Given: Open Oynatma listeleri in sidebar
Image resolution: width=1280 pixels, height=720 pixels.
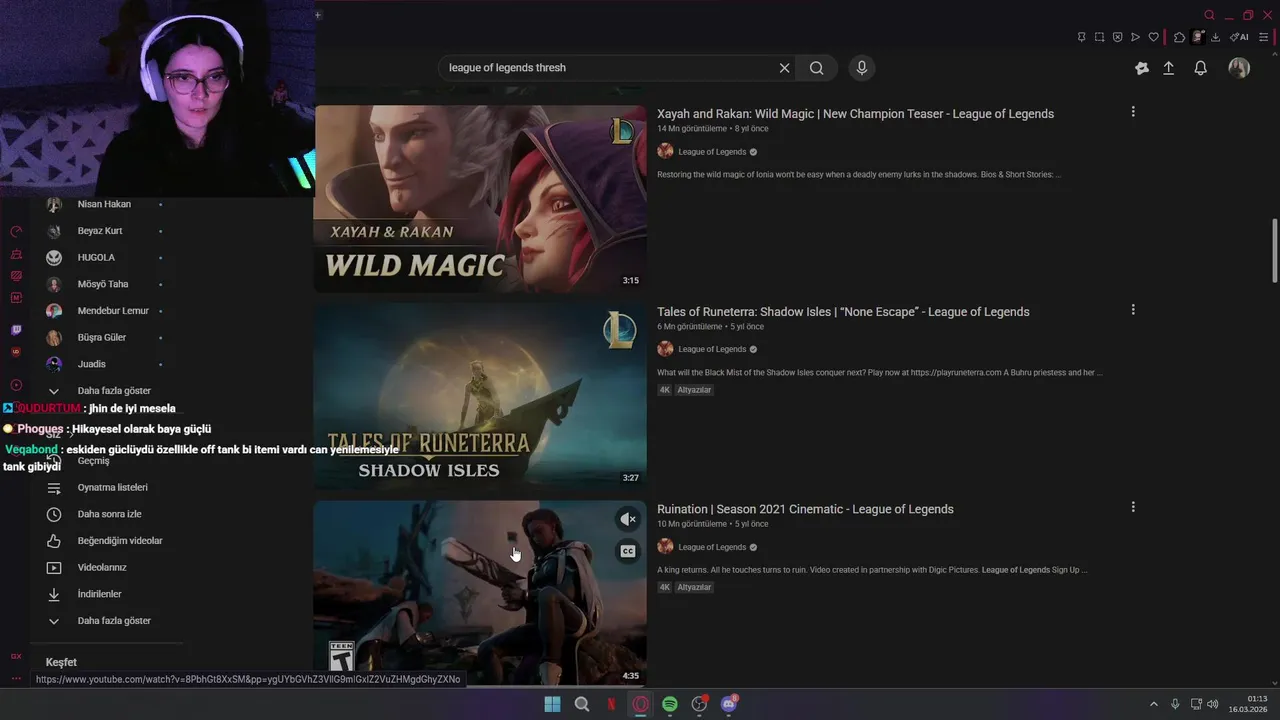Looking at the screenshot, I should point(112,488).
